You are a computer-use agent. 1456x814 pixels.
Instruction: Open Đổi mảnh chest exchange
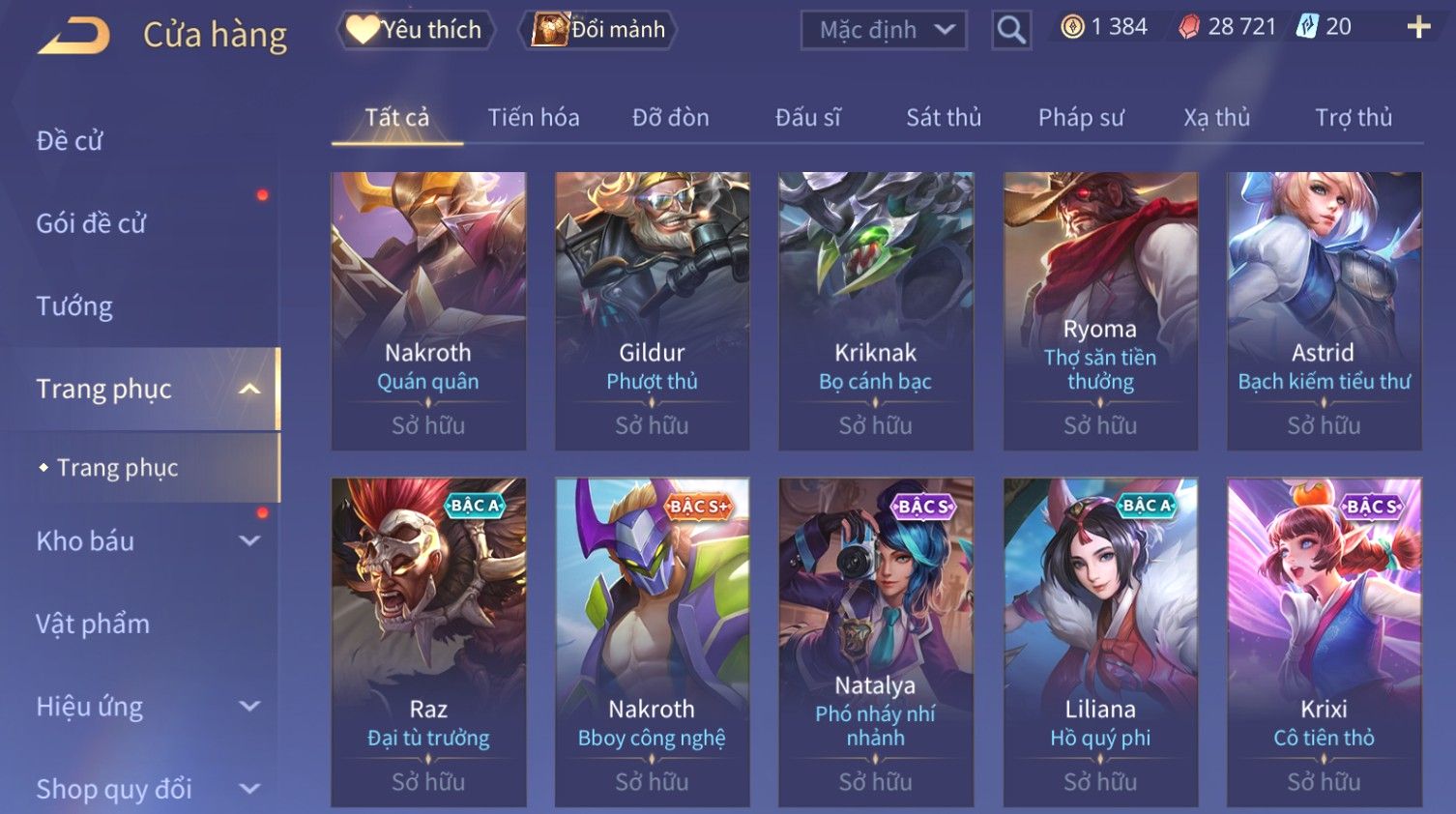[x=598, y=30]
